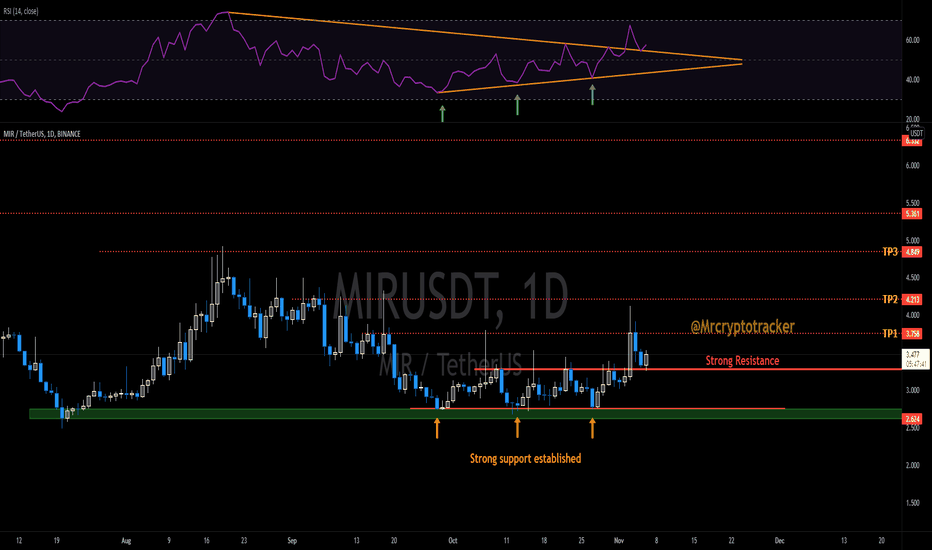Click the Nov label on time axis
Image resolution: width=932 pixels, height=550 pixels.
[619, 540]
